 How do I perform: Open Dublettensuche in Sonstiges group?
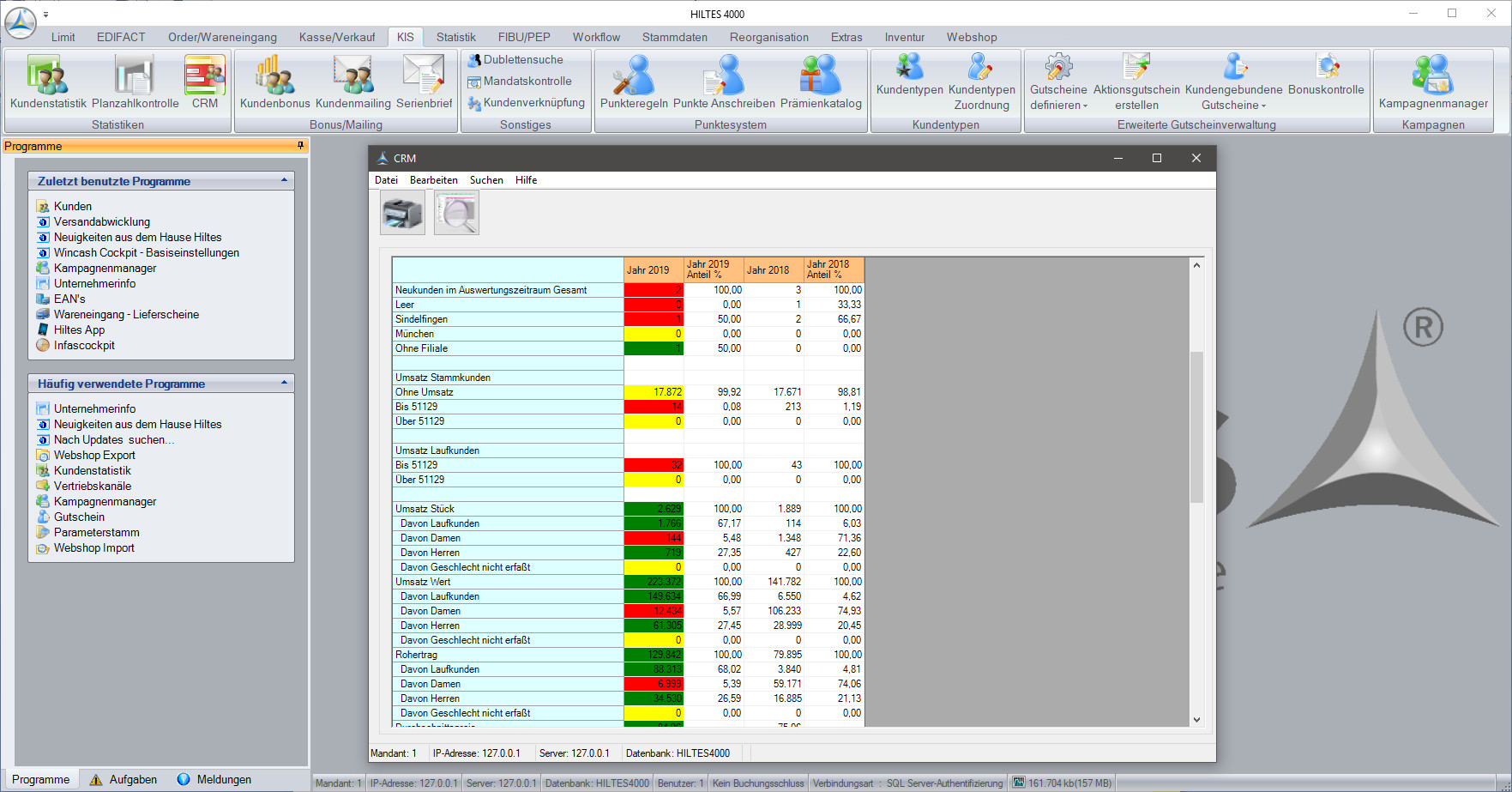click(x=522, y=60)
